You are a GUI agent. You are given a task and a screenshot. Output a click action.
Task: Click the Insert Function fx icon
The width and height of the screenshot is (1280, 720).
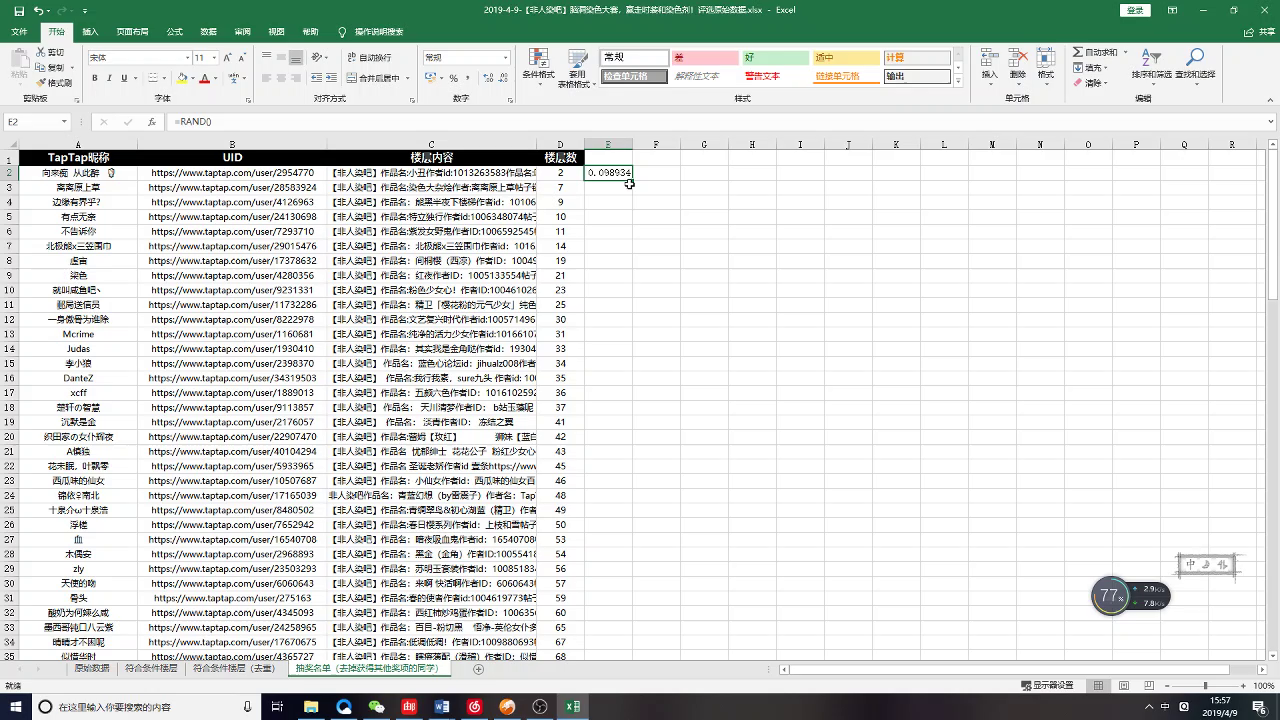pyautogui.click(x=151, y=121)
